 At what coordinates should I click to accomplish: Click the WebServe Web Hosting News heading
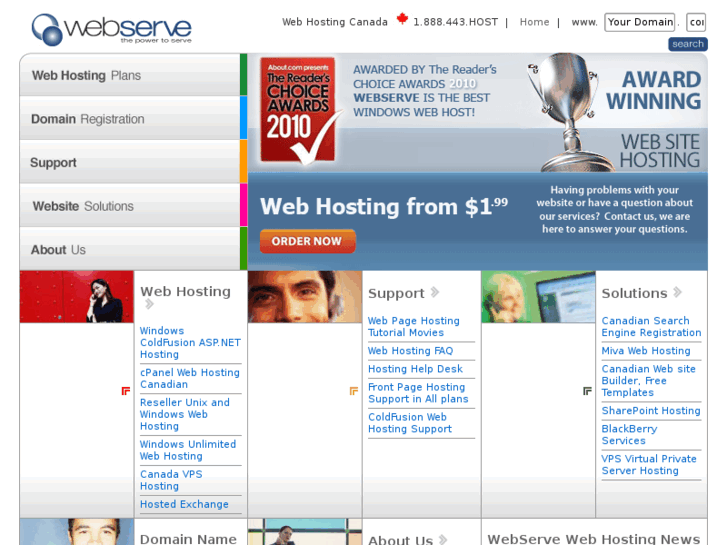(x=593, y=539)
